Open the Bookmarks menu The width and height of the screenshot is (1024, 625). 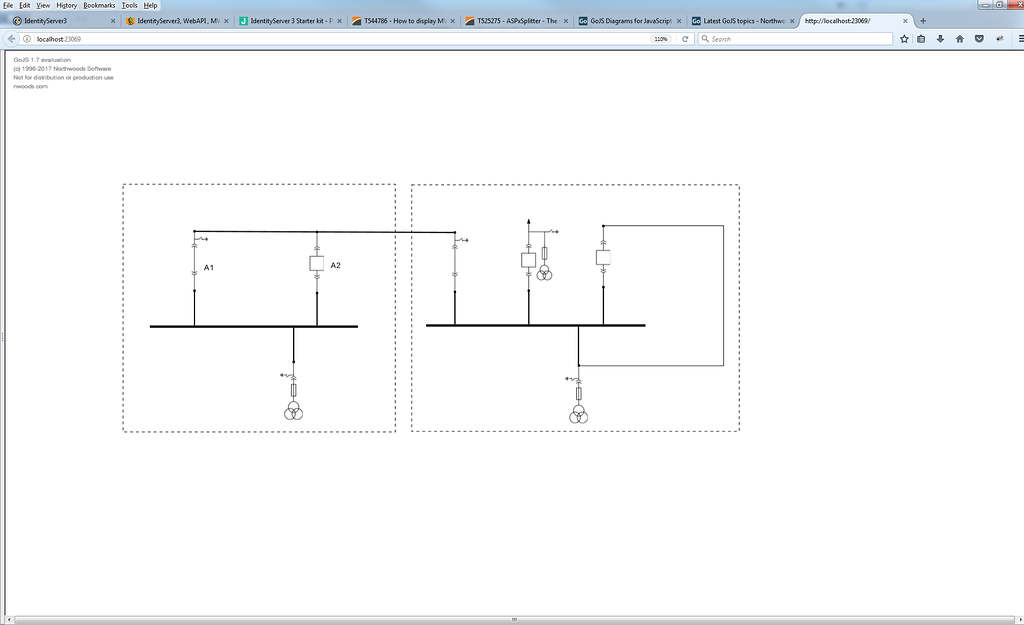97,5
